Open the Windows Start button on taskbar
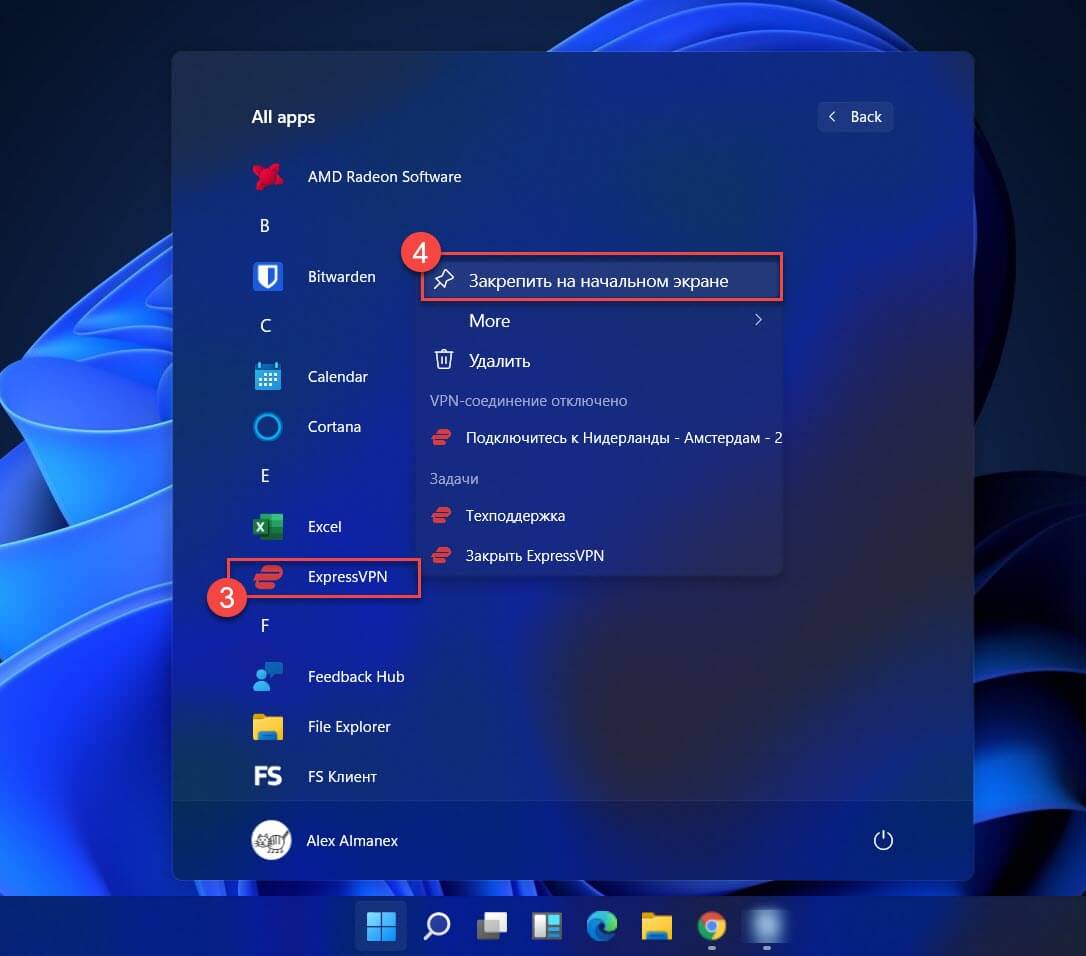 [x=381, y=926]
